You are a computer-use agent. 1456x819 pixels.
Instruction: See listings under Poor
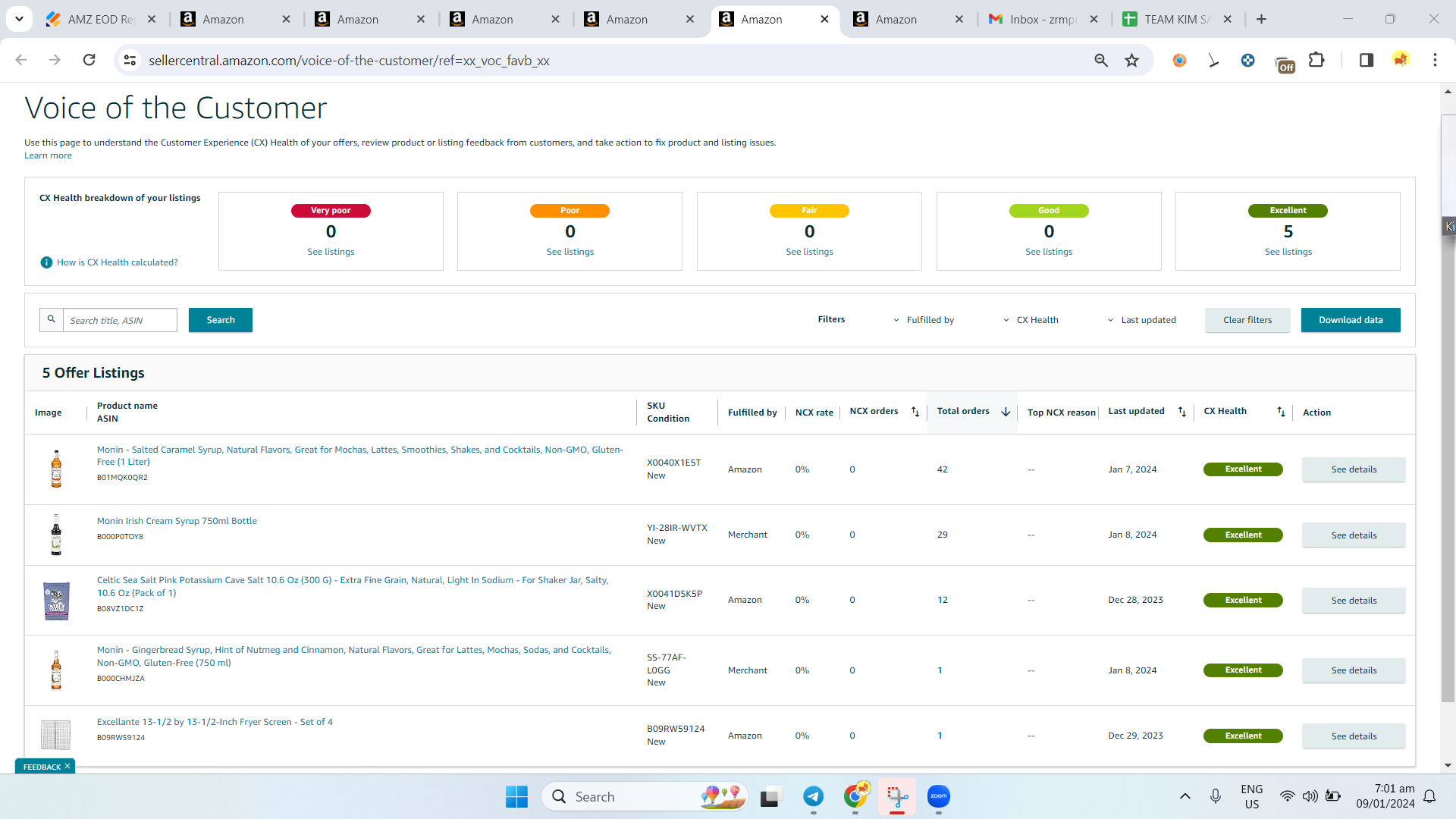pyautogui.click(x=570, y=252)
